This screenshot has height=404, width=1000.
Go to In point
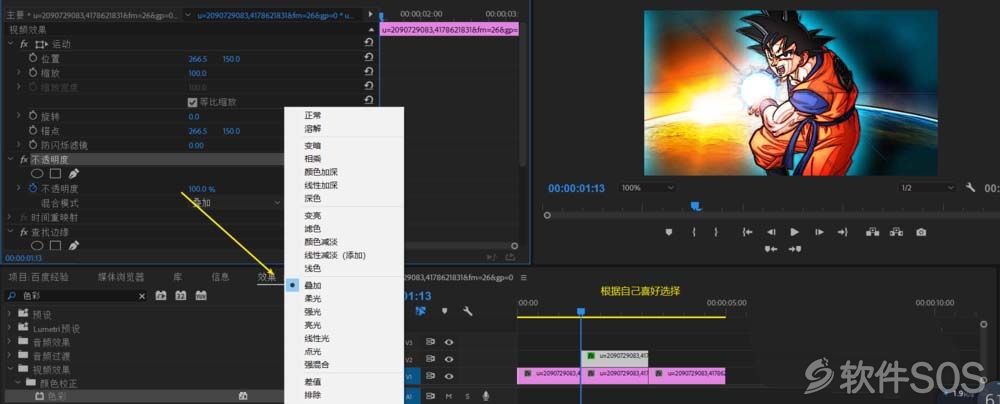tap(747, 232)
